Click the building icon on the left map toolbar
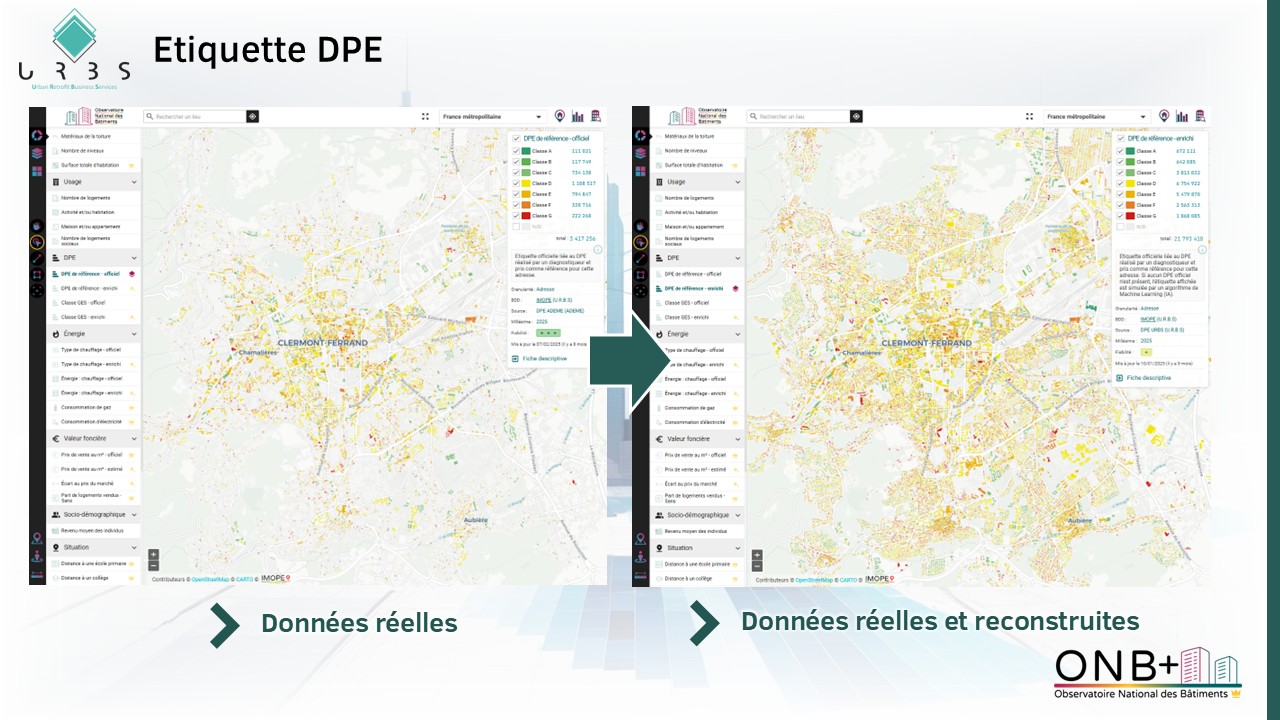Image resolution: width=1280 pixels, height=720 pixels. point(596,116)
